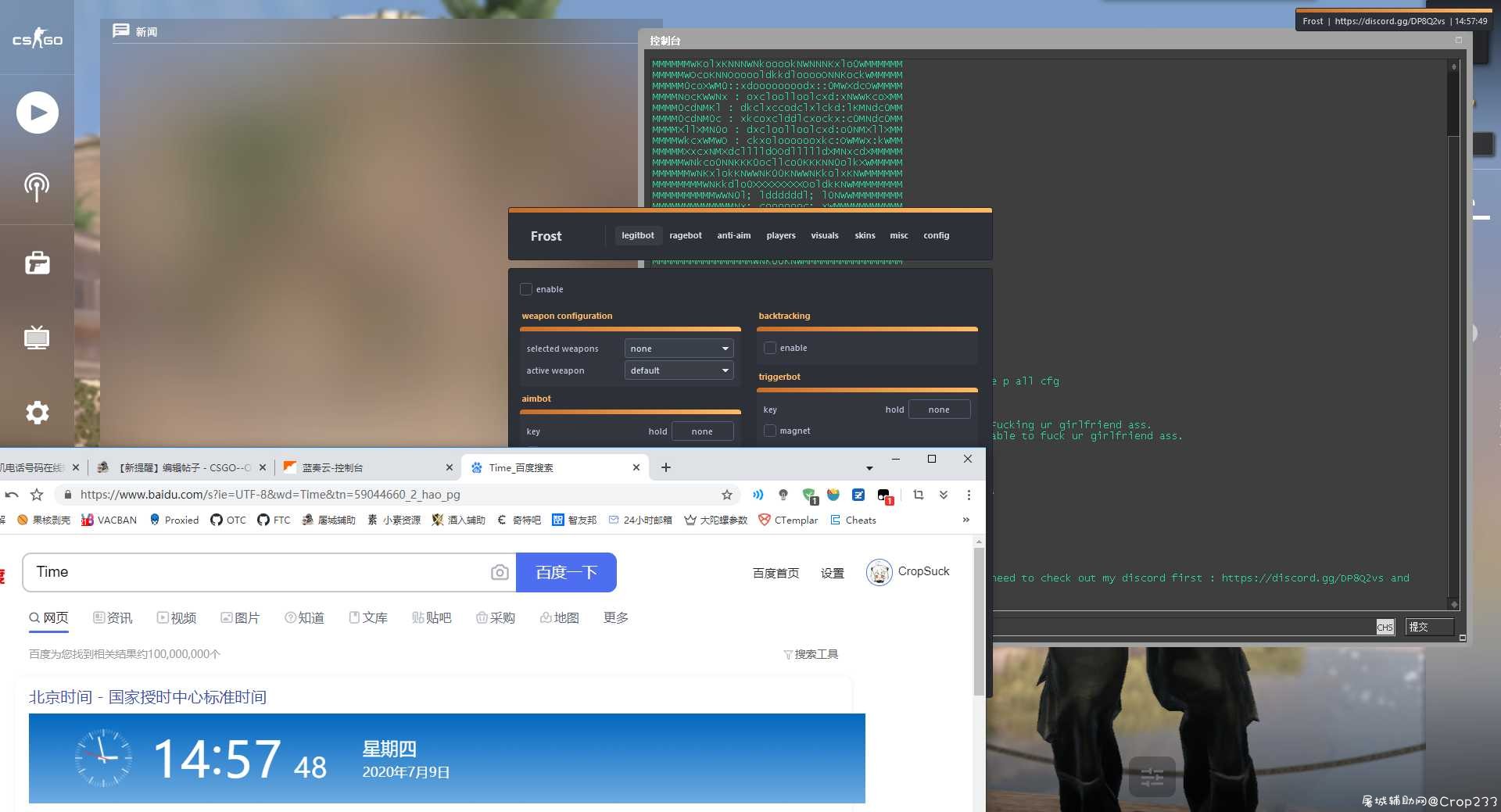Switch to the CSGO 编辑帖子 browser tab
This screenshot has height=812, width=1501.
[x=181, y=467]
